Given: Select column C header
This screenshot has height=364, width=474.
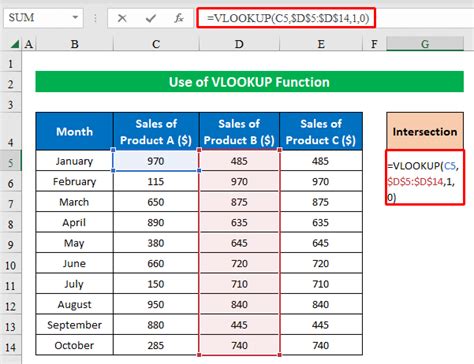Looking at the screenshot, I should pyautogui.click(x=156, y=44).
